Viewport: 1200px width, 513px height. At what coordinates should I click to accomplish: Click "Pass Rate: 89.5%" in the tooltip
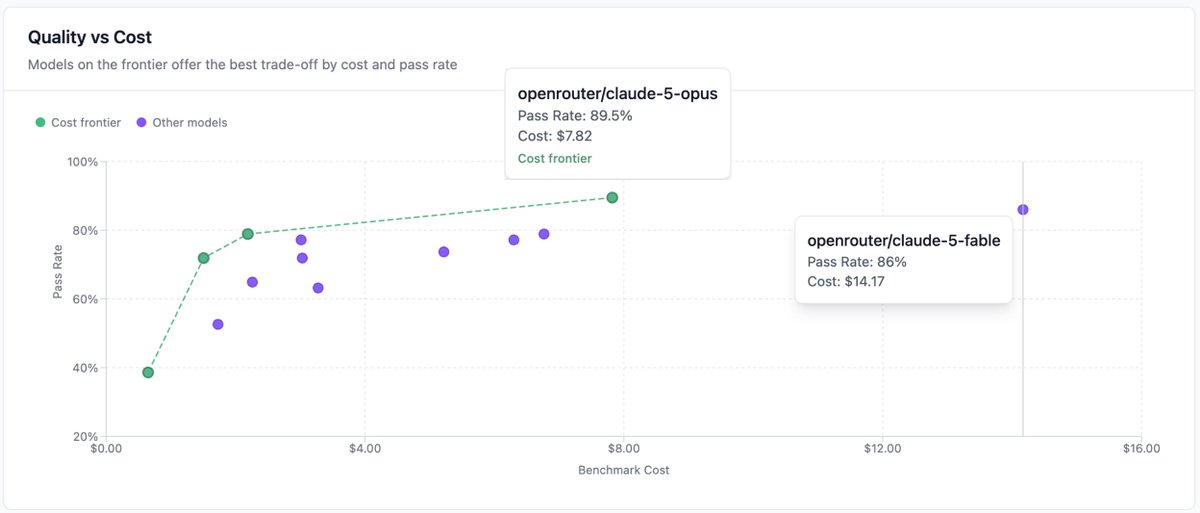574,116
